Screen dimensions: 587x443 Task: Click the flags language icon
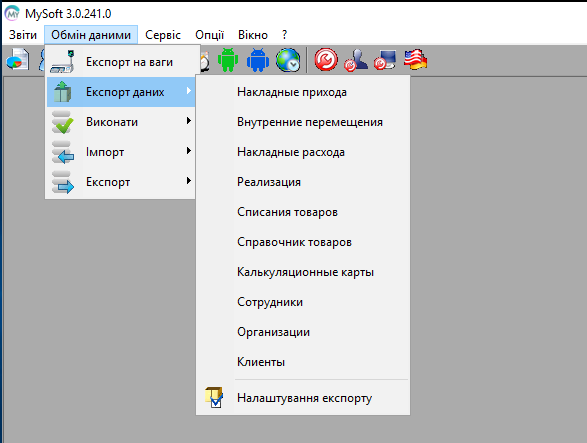point(416,60)
